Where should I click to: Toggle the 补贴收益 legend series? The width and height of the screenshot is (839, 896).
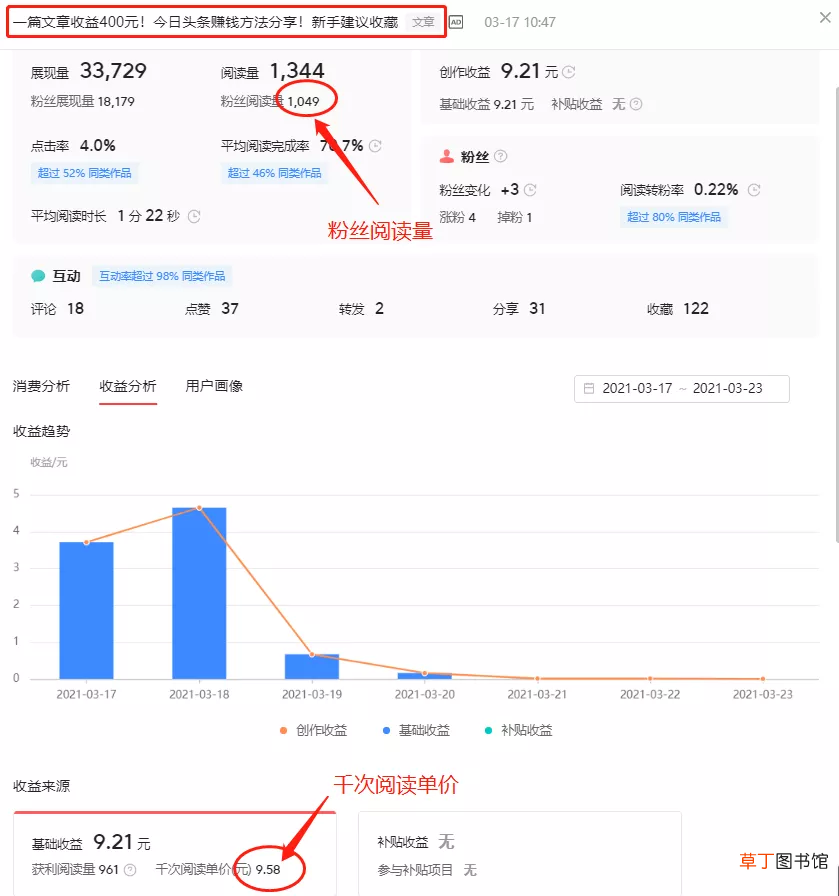pyautogui.click(x=518, y=730)
